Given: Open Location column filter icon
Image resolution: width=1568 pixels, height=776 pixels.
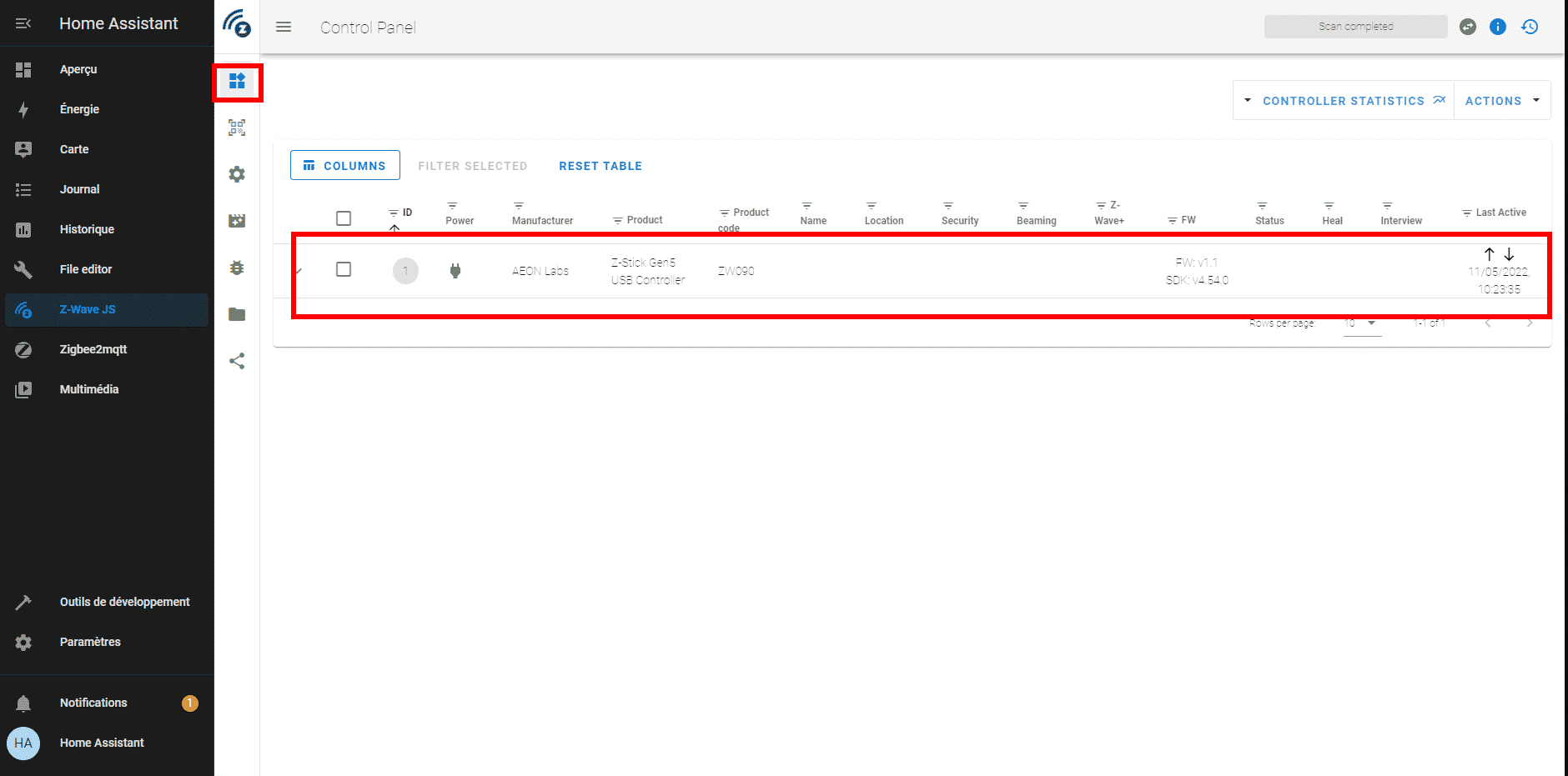Looking at the screenshot, I should pyautogui.click(x=871, y=205).
